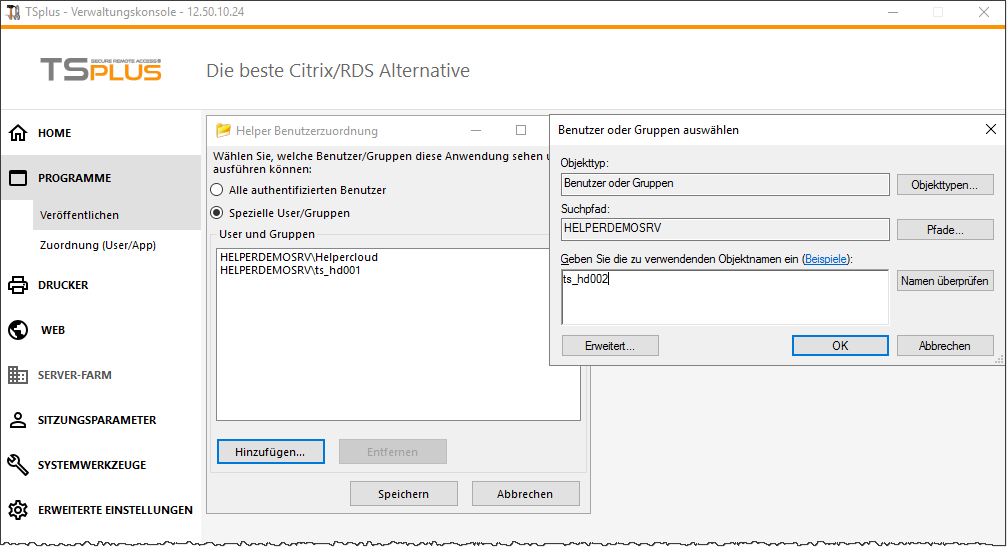Select 'Spezielle User/Gruppen' radio button
Viewport: 1008px width, 550px height.
pyautogui.click(x=216, y=213)
